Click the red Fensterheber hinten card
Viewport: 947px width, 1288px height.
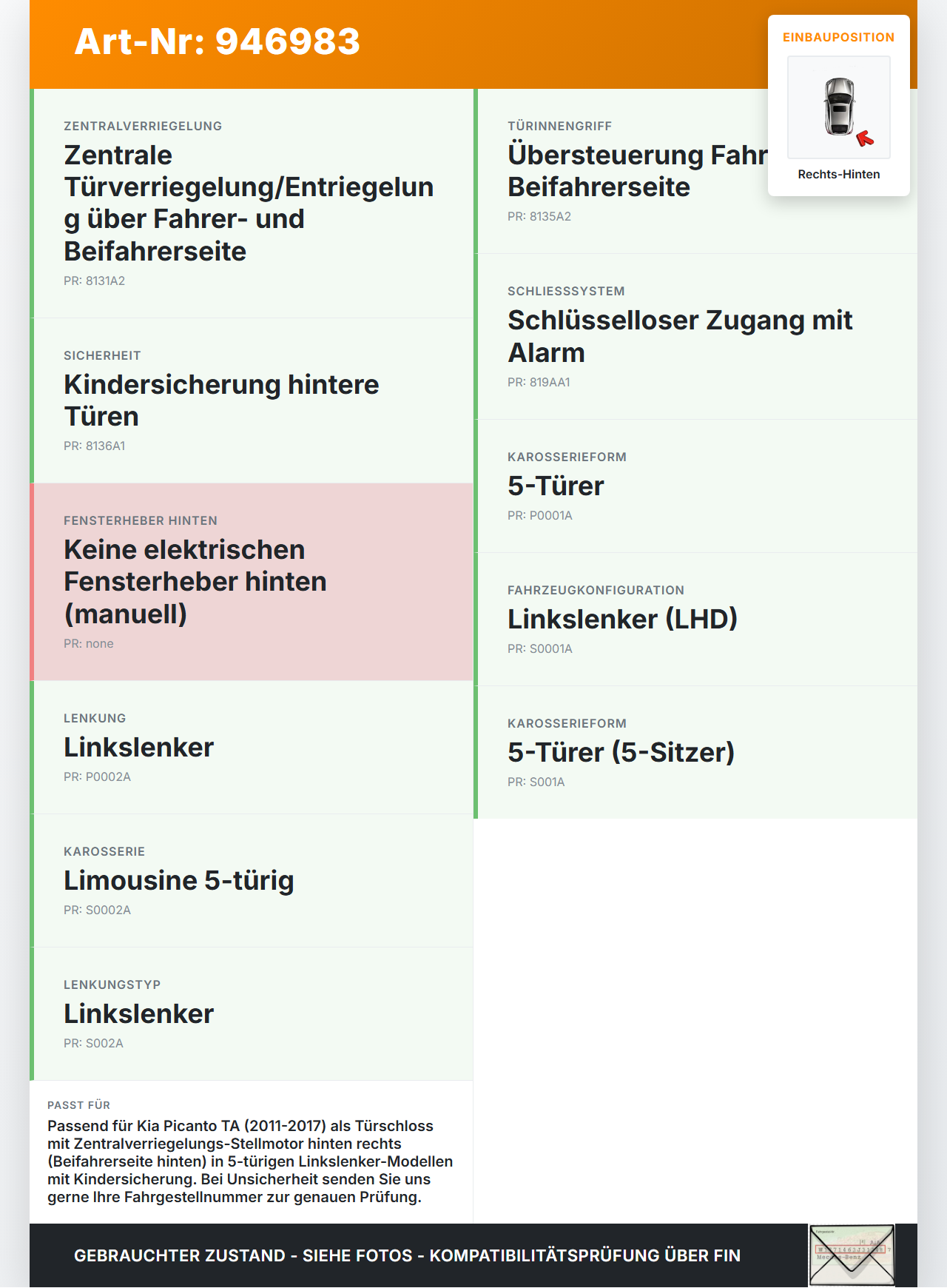pyautogui.click(x=252, y=582)
